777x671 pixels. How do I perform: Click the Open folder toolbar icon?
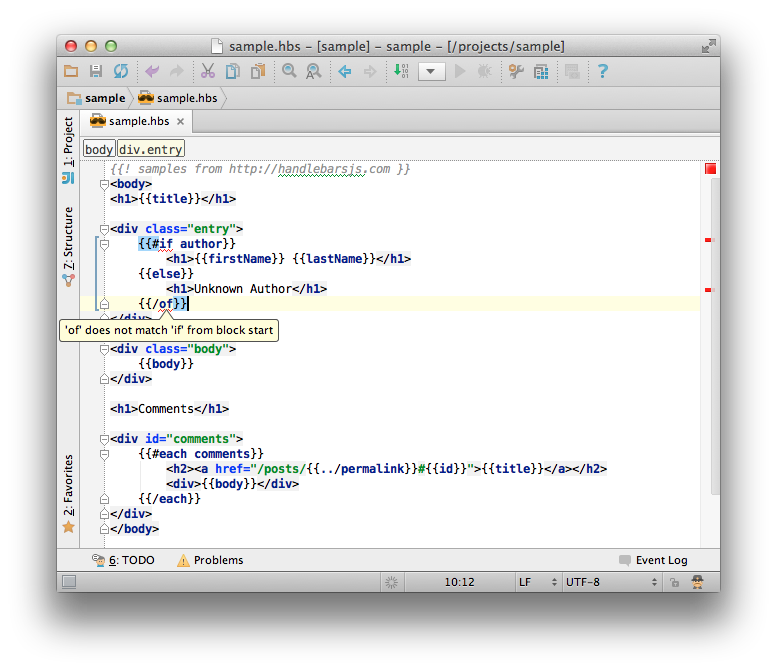[x=71, y=71]
